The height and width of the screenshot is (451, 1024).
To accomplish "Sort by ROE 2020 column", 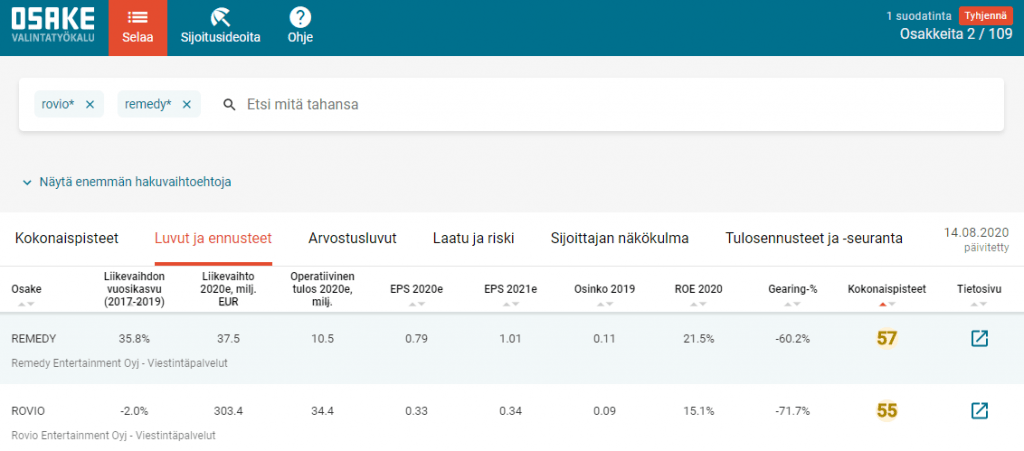I will click(x=697, y=289).
